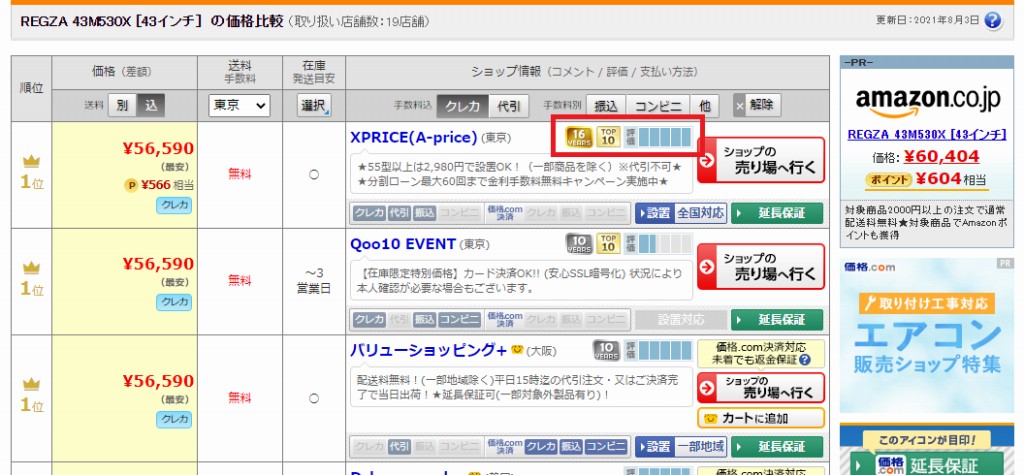Click the greyed 設置対応 label in Qoo10 row
The width and height of the screenshot is (1024, 475).
coord(680,319)
